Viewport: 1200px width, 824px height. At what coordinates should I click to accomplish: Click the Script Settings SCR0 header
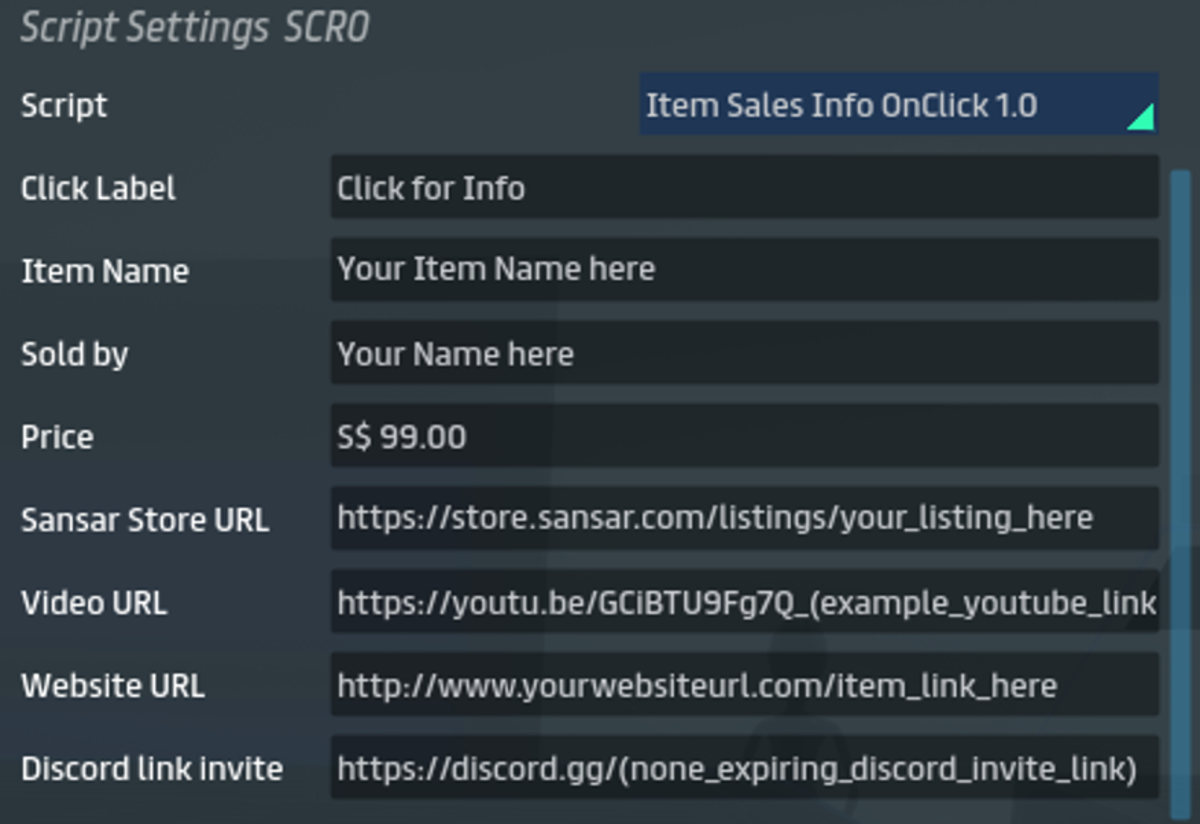coord(195,28)
